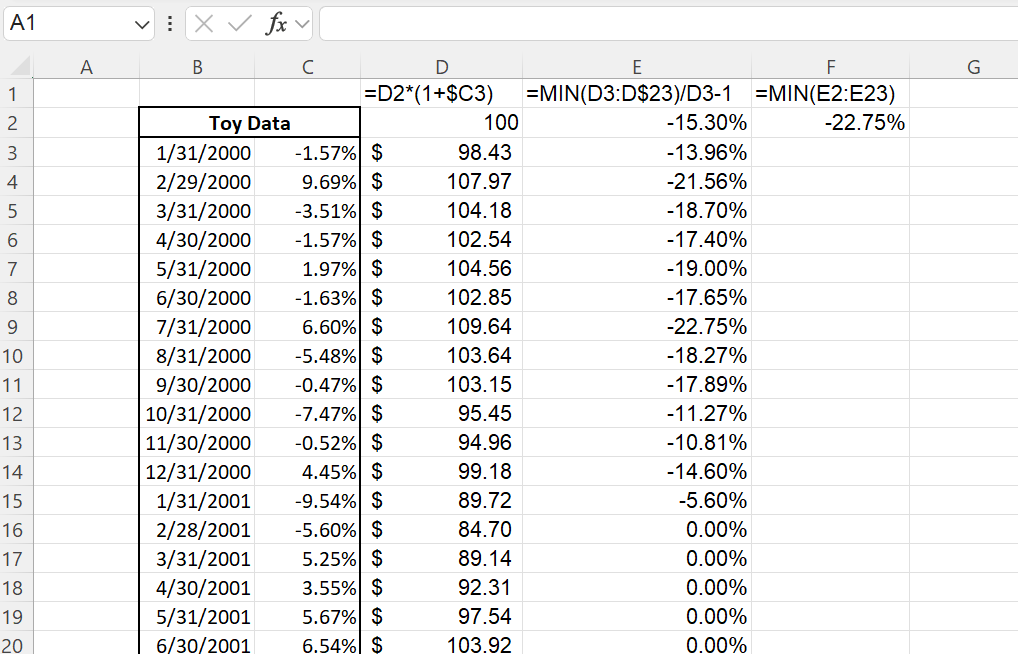Image resolution: width=1018 pixels, height=654 pixels.
Task: Click inside the formula bar input area
Action: click(660, 24)
